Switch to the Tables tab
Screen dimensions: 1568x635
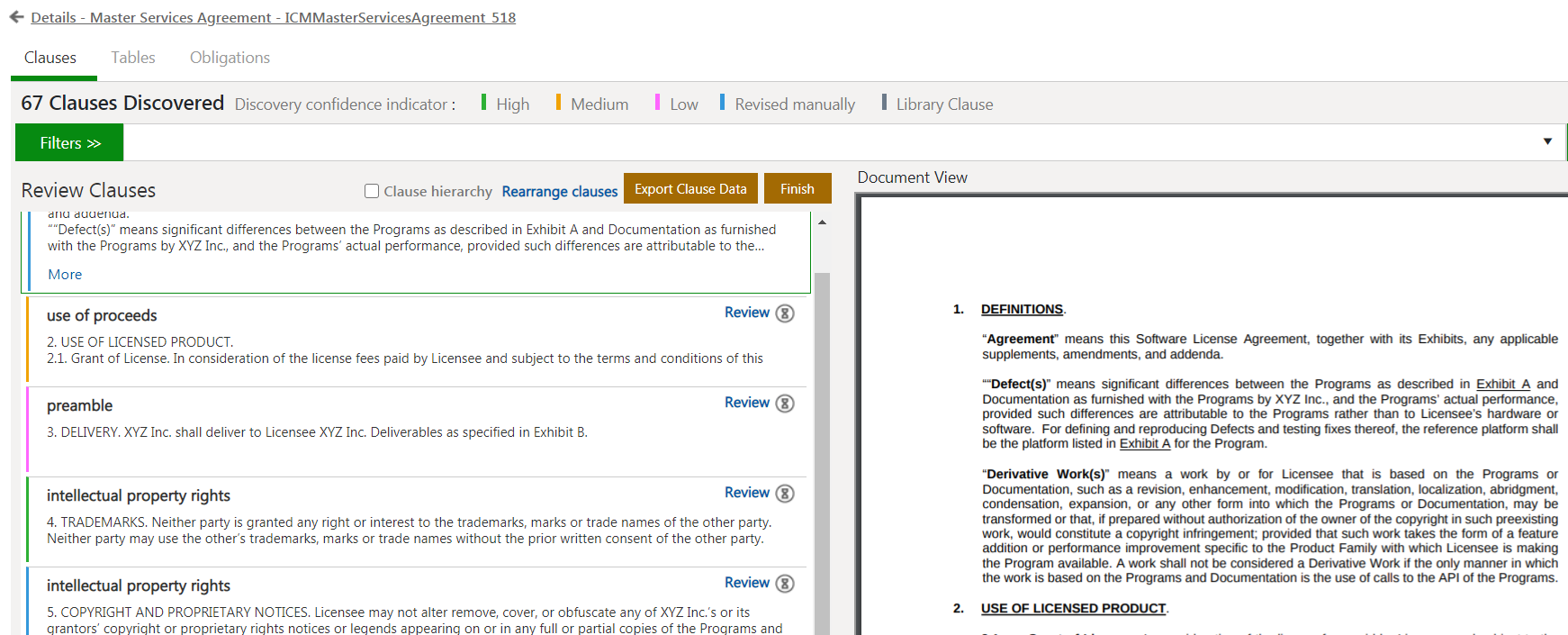[133, 58]
